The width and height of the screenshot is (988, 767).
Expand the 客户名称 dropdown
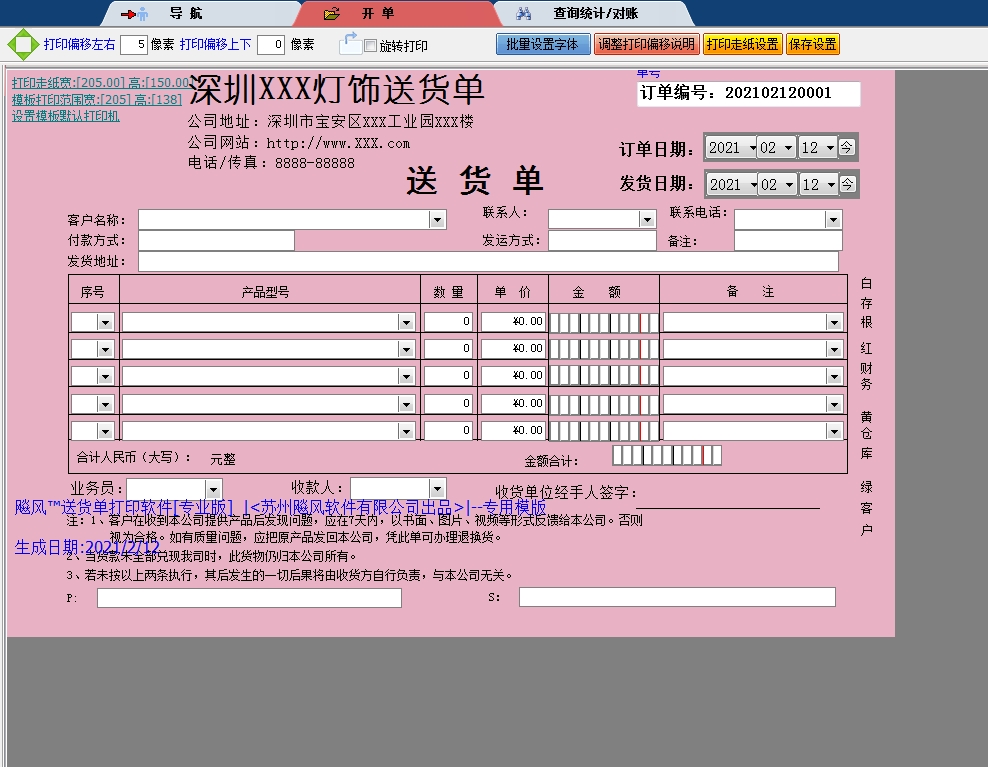click(436, 220)
